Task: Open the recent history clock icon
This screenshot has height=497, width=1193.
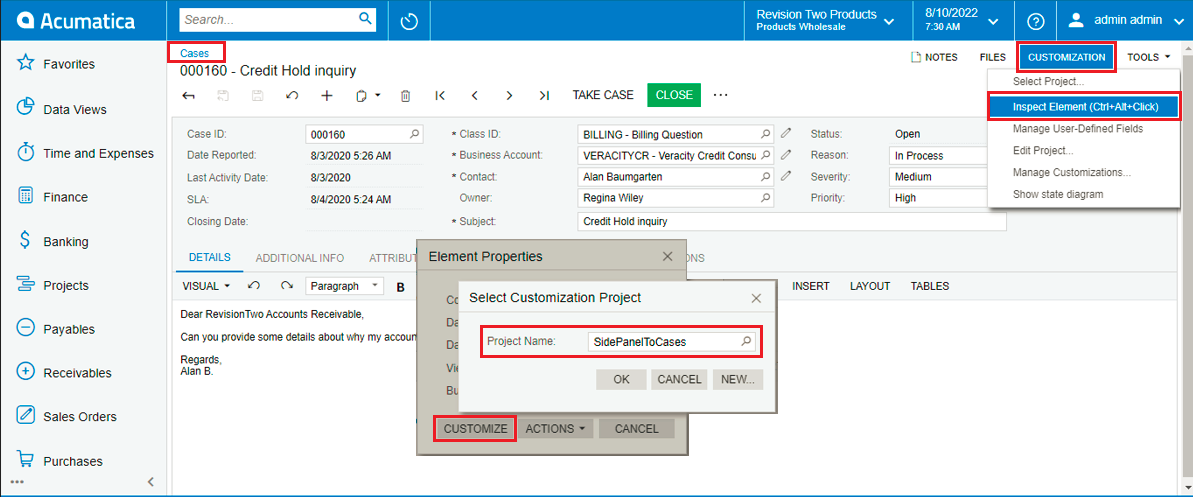Action: tap(409, 21)
